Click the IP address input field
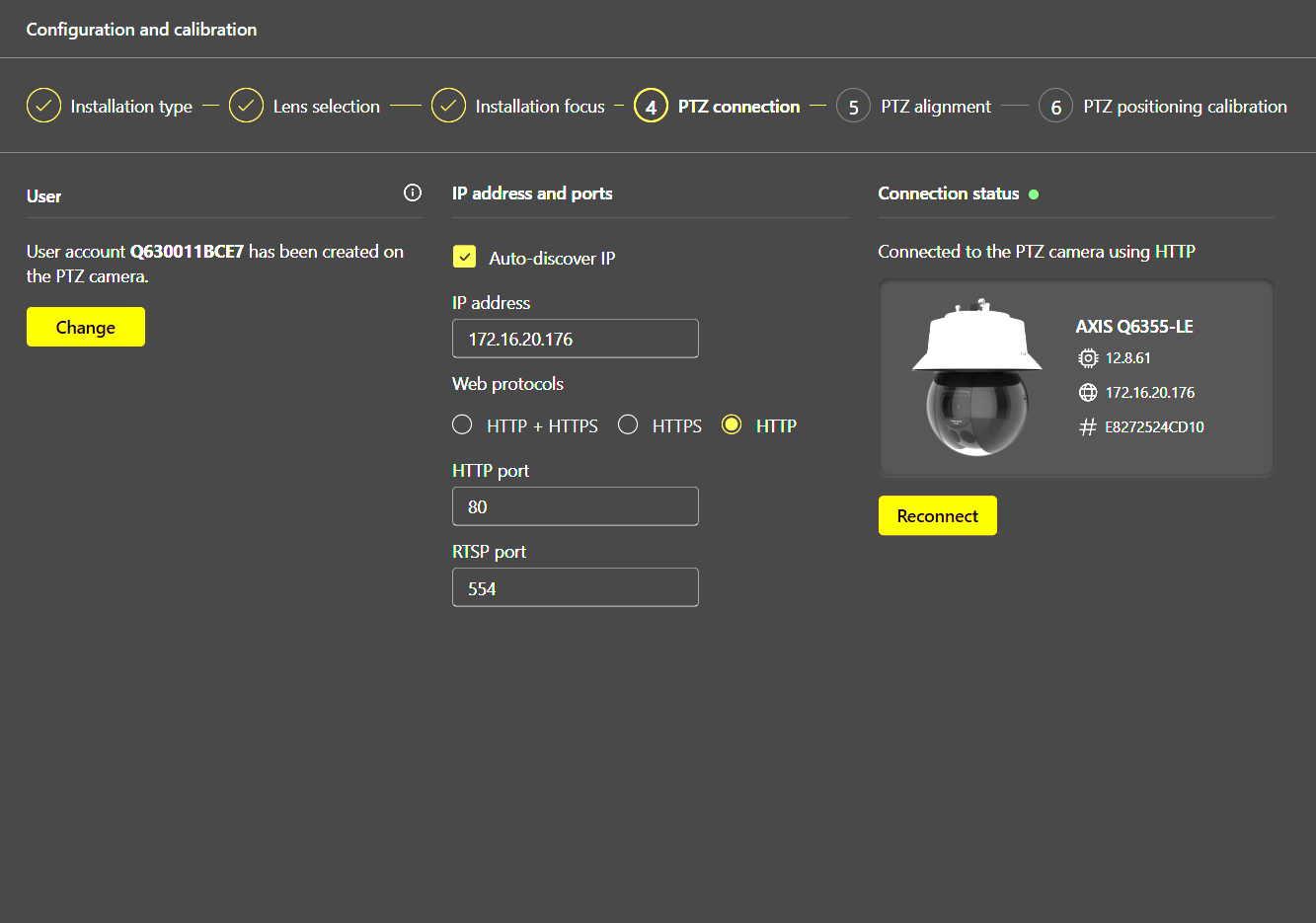 (x=575, y=339)
